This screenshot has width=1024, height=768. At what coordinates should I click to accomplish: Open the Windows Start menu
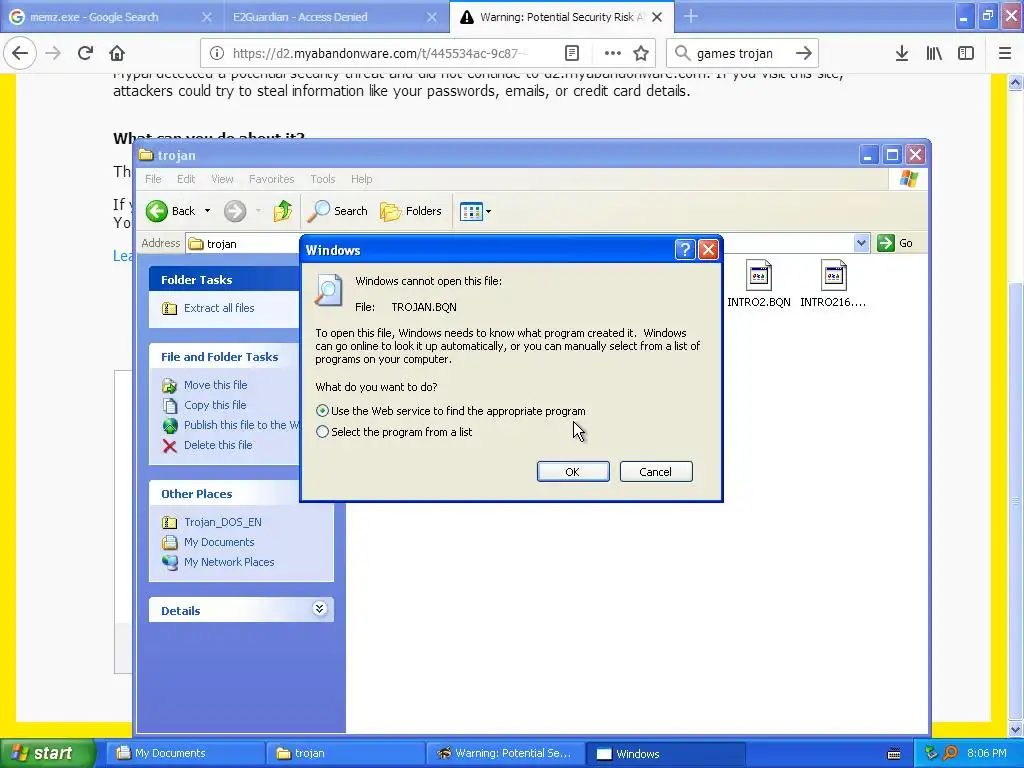click(x=48, y=753)
